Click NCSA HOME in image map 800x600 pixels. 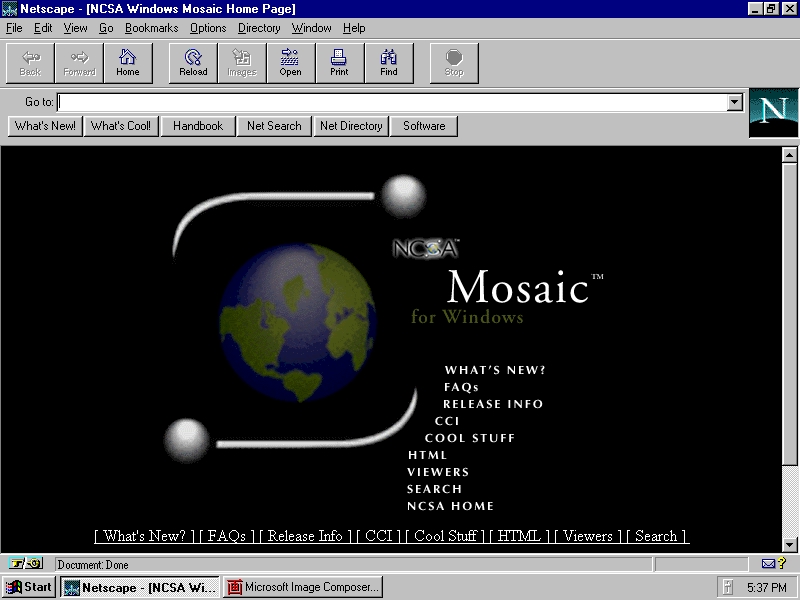click(450, 506)
